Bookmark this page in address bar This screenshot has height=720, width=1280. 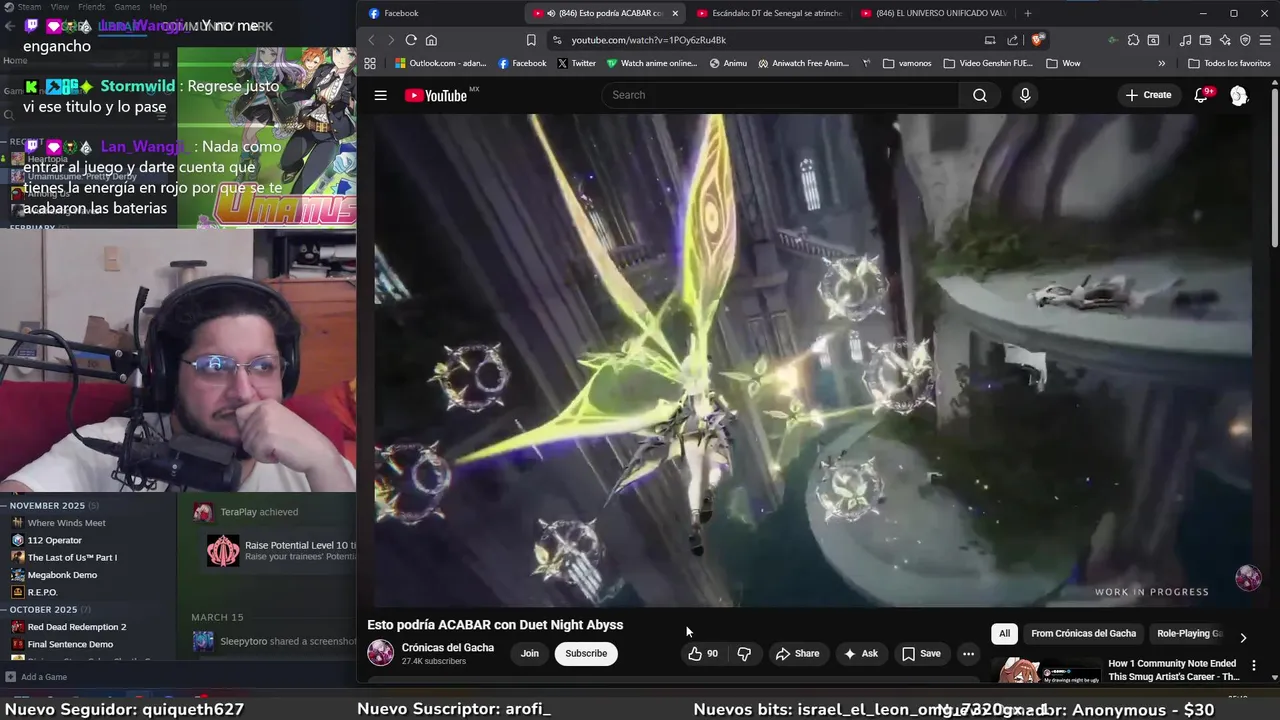(531, 40)
